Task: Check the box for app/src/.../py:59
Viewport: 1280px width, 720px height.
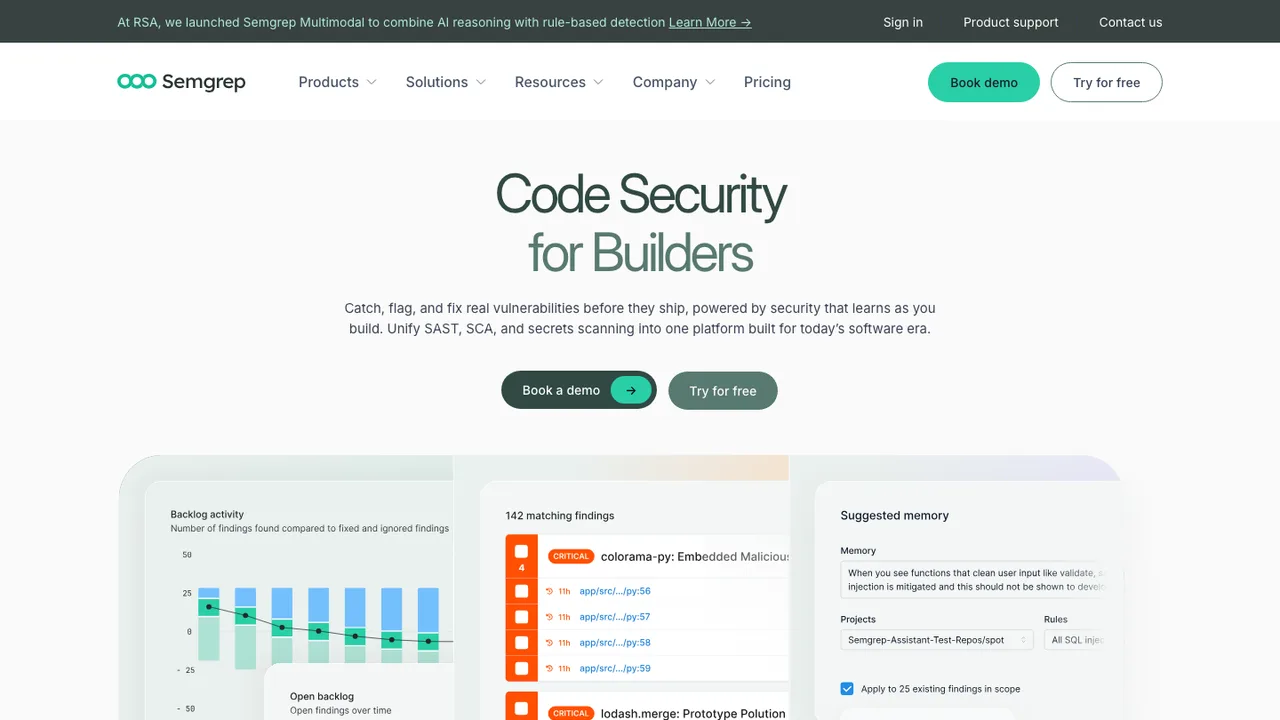Action: (521, 669)
